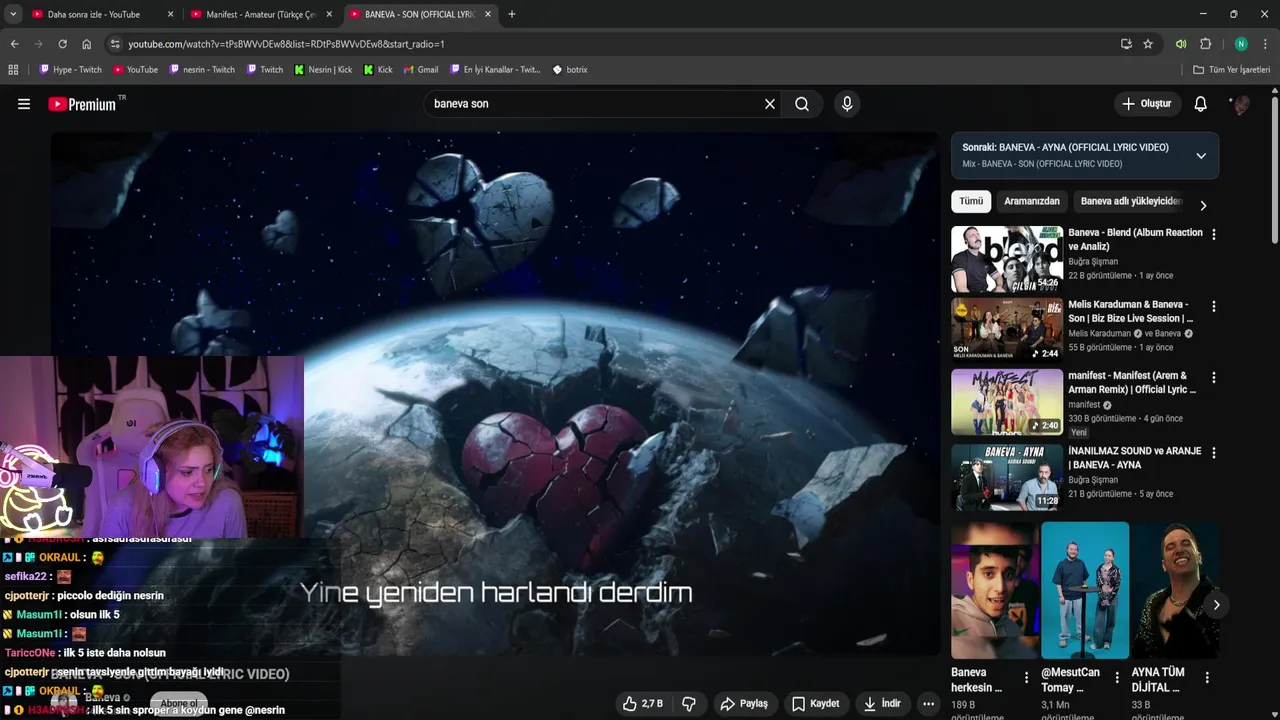Open 'Hype - Twitch' bookmark
The image size is (1280, 720).
[70, 70]
